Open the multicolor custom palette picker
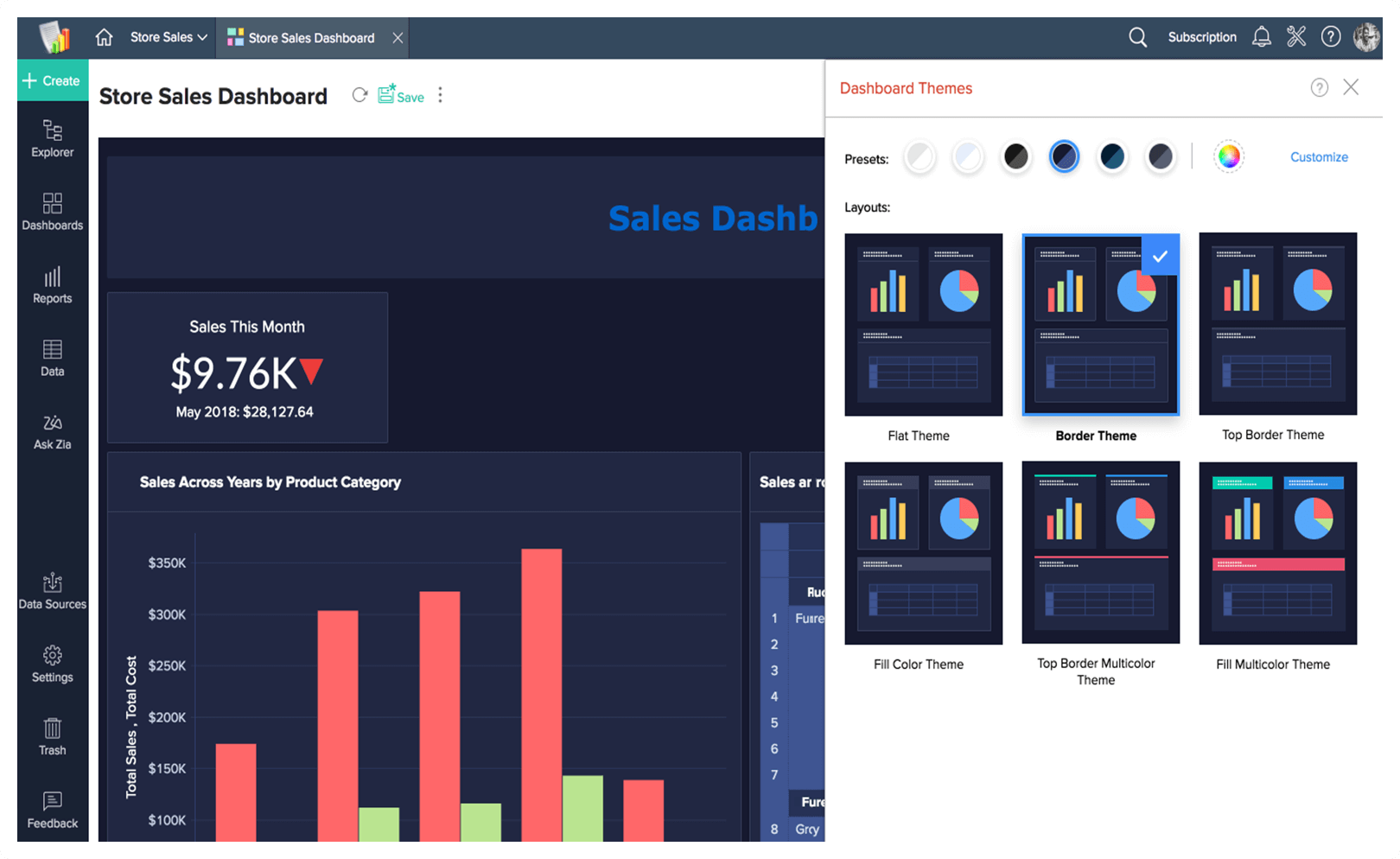Screen dimensions: 1400x859 coord(1229,156)
